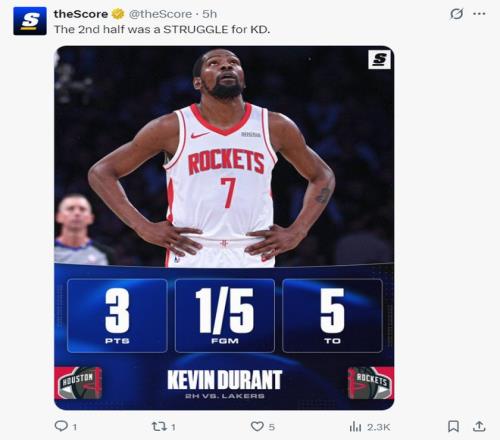500x440 pixels.
Task: Click the Grok explain-post icon
Action: pos(456,14)
